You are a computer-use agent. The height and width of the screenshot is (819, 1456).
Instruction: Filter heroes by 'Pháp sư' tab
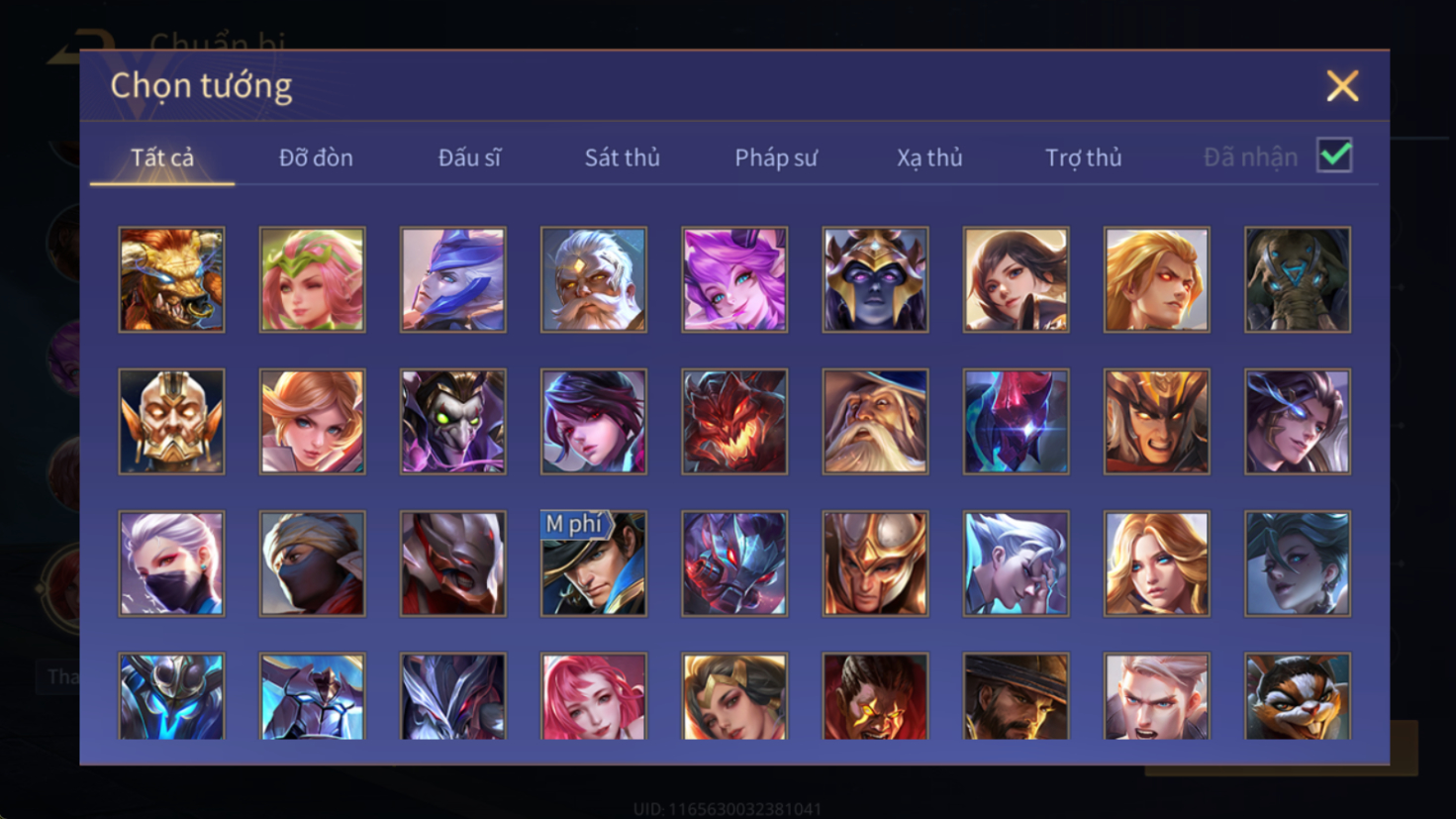coord(776,157)
